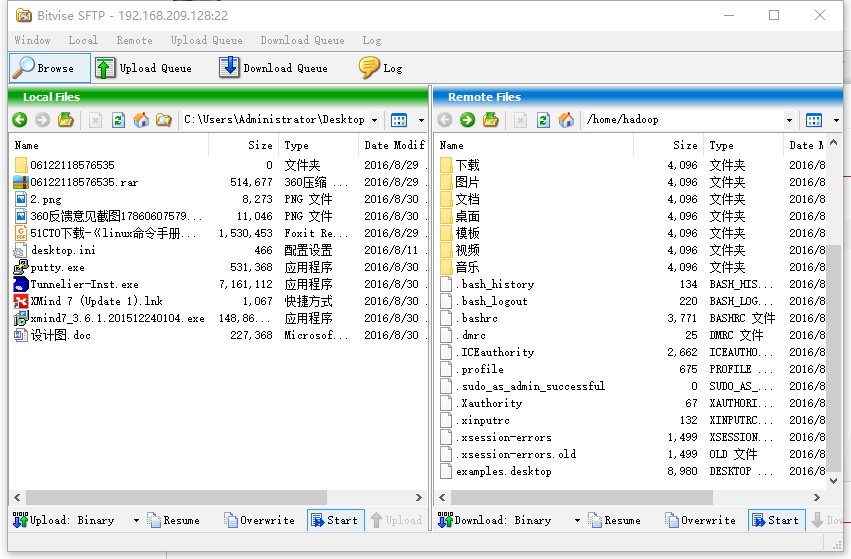This screenshot has height=559, width=851.
Task: Open the Download Queue toolbar button
Action: pos(274,68)
